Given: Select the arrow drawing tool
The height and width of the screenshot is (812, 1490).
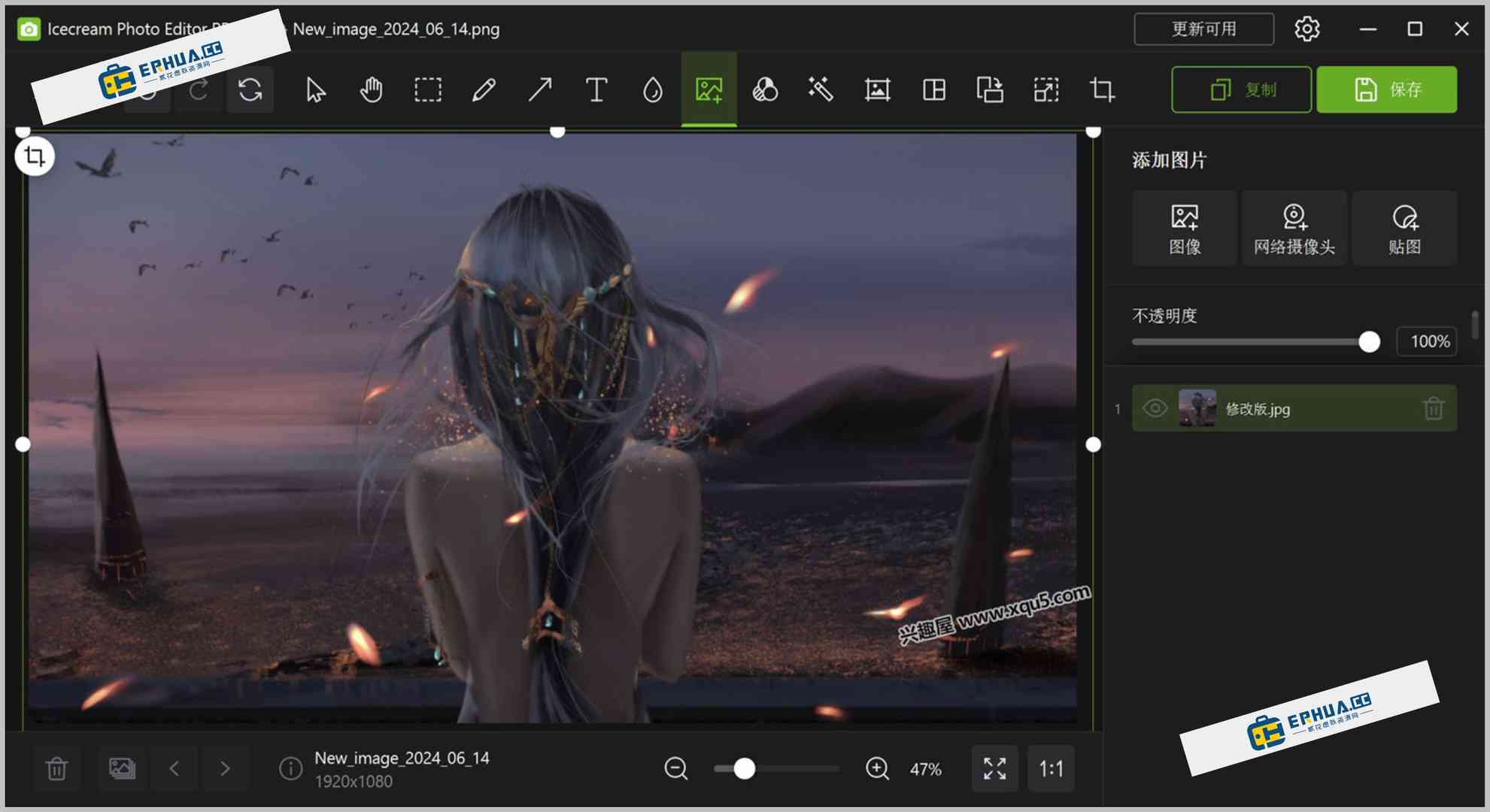Looking at the screenshot, I should [540, 90].
